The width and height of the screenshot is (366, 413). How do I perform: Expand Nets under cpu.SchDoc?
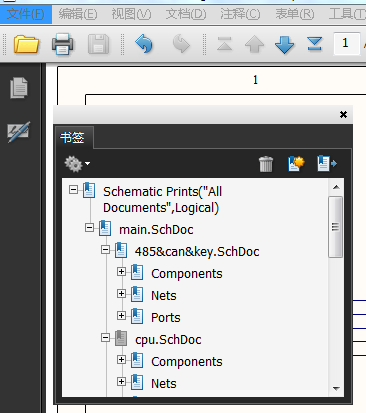tap(121, 381)
